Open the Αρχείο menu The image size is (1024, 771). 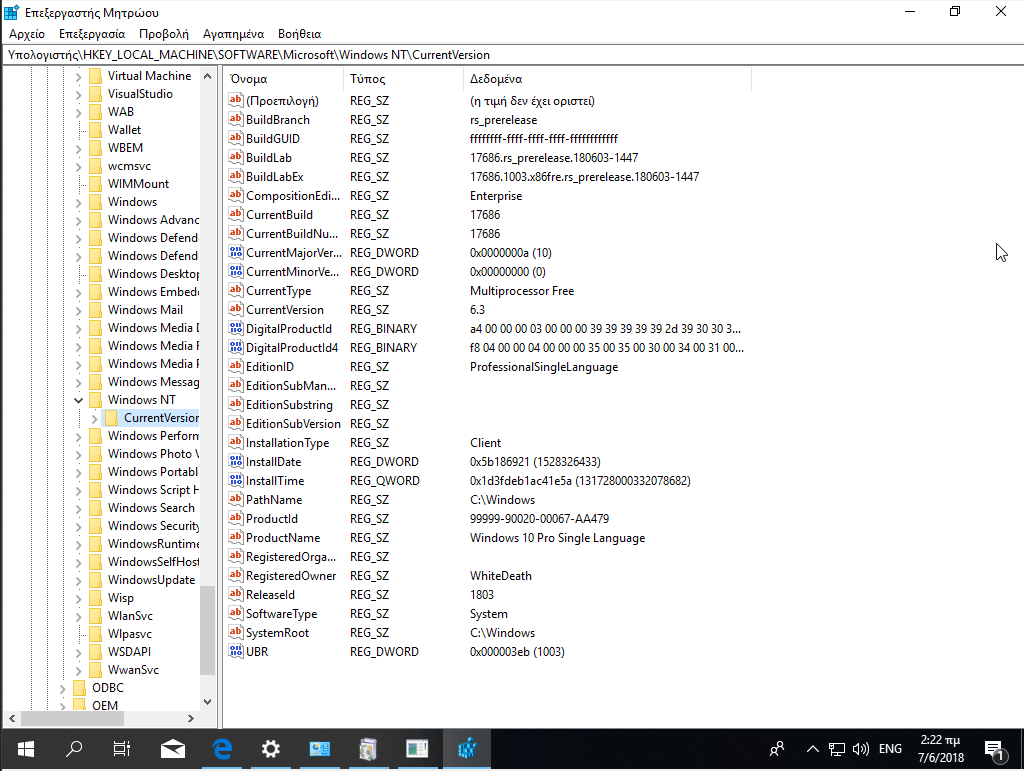coord(27,34)
